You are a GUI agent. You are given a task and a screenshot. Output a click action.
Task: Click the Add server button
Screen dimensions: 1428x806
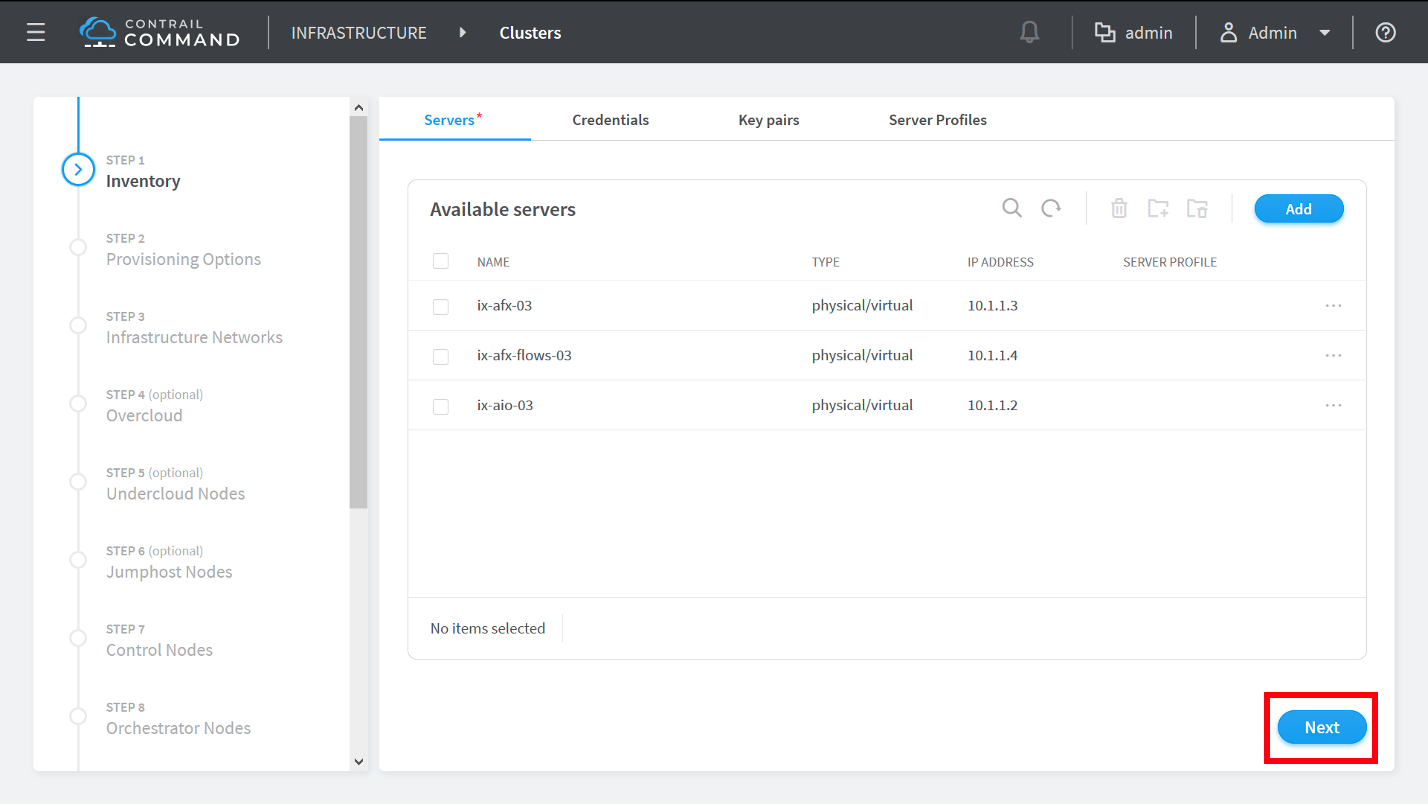(1298, 209)
